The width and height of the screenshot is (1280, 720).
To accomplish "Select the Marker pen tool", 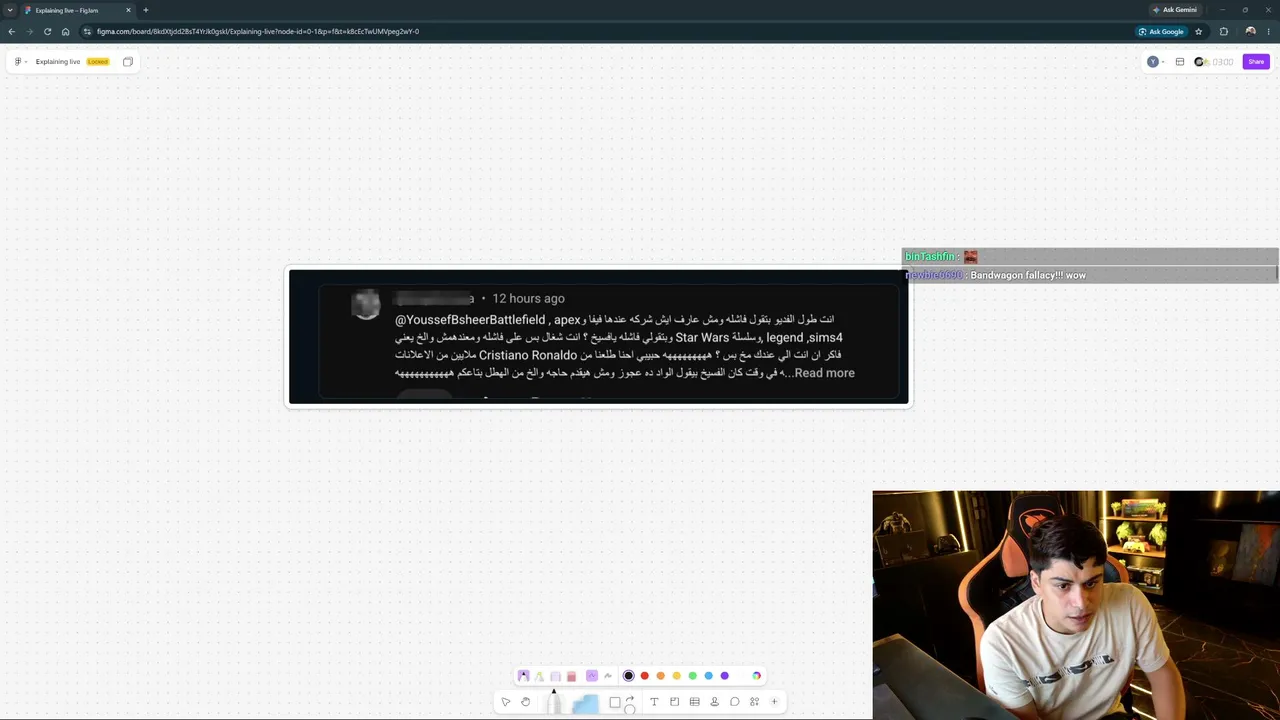I will pos(523,676).
